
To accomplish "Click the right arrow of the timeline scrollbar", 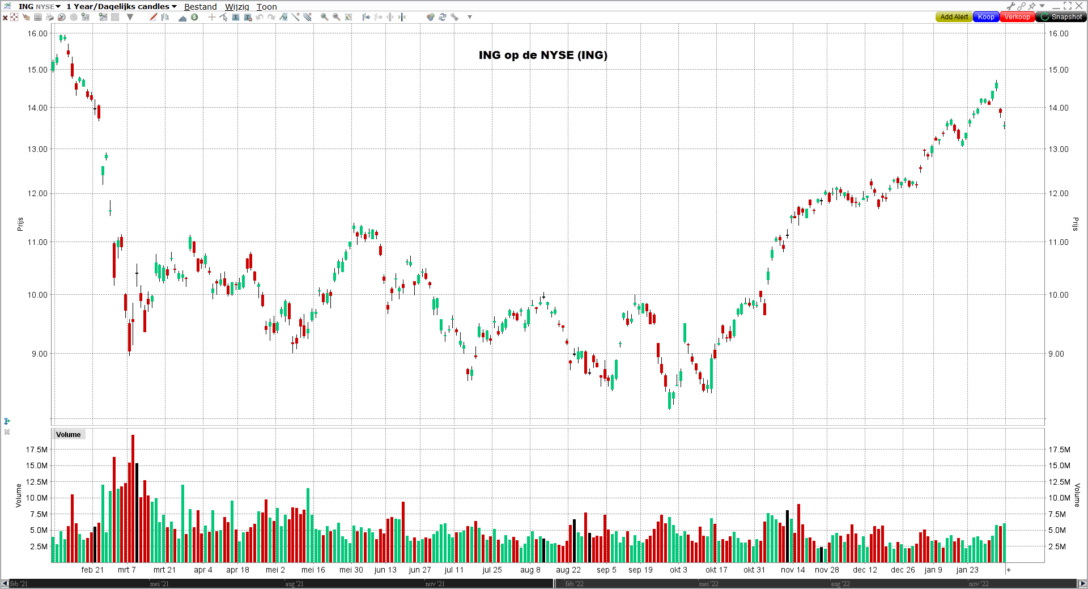I will [x=1082, y=583].
